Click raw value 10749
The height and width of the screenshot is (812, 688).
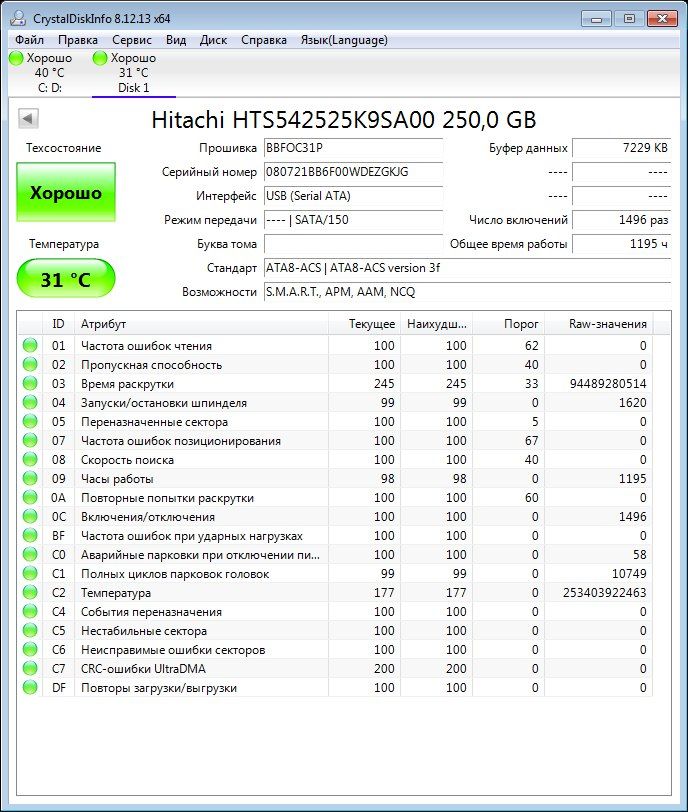[628, 574]
